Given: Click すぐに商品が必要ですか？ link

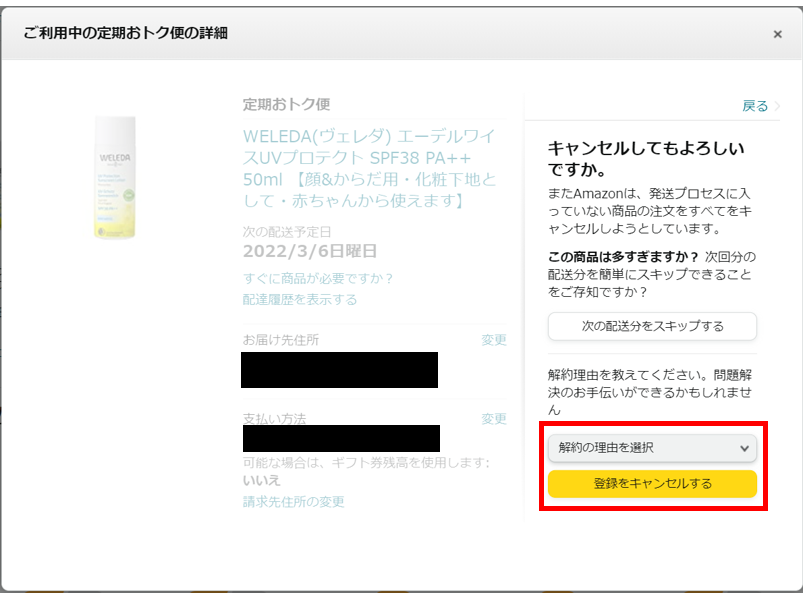Looking at the screenshot, I should tap(318, 278).
